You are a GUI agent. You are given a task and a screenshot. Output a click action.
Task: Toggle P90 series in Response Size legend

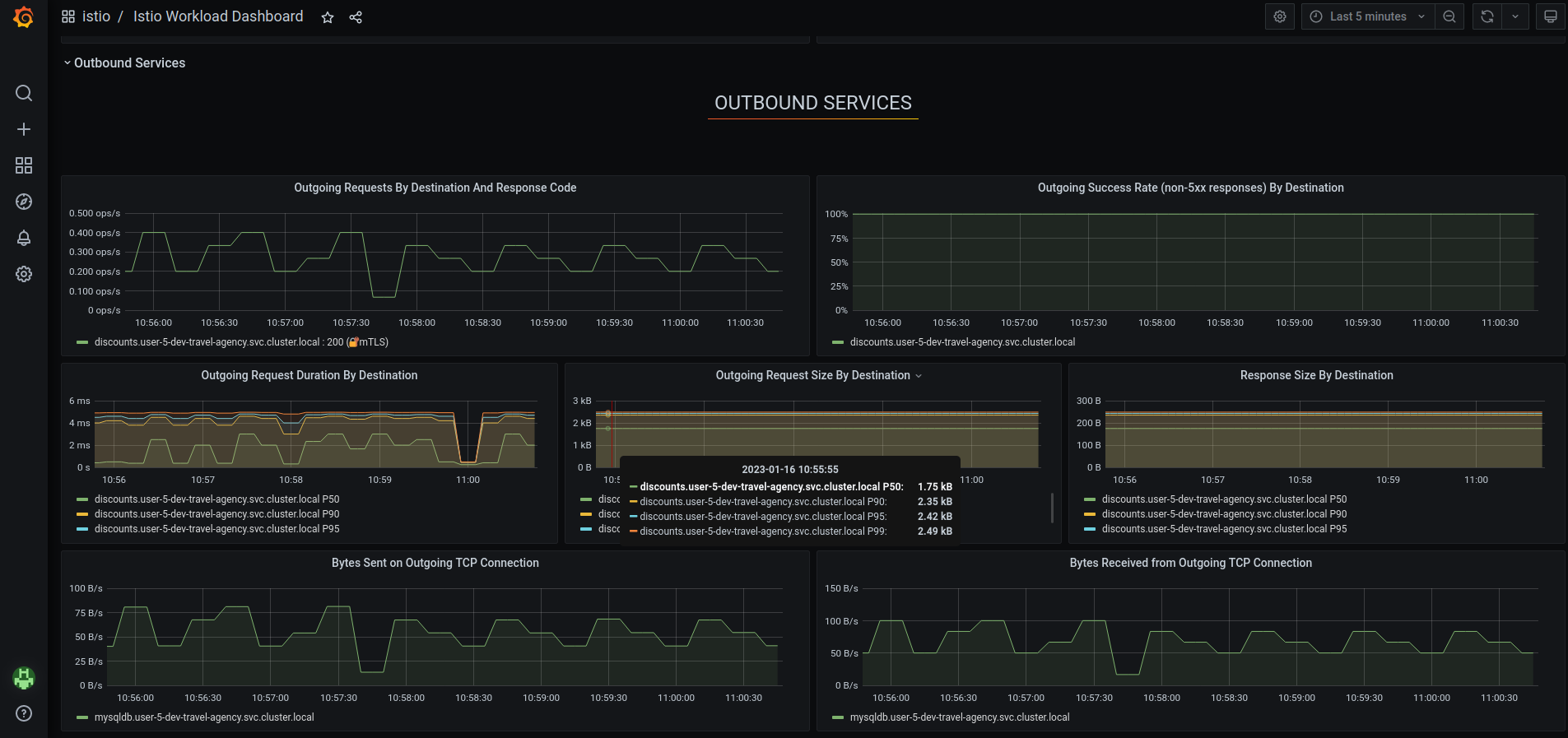coord(1224,514)
